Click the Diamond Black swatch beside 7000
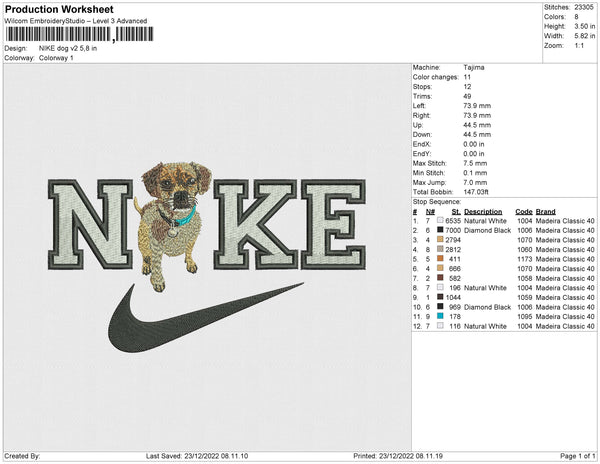The width and height of the screenshot is (600, 464). point(440,230)
